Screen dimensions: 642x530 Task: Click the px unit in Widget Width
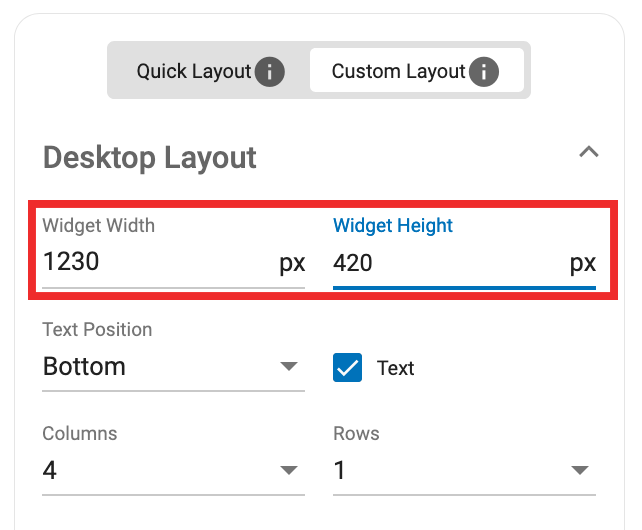pyautogui.click(x=291, y=264)
